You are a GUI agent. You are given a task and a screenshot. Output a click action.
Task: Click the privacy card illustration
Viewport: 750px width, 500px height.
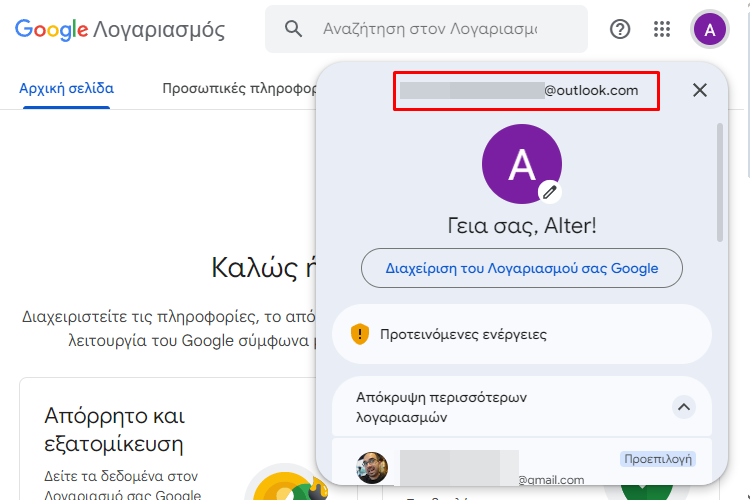[x=286, y=482]
